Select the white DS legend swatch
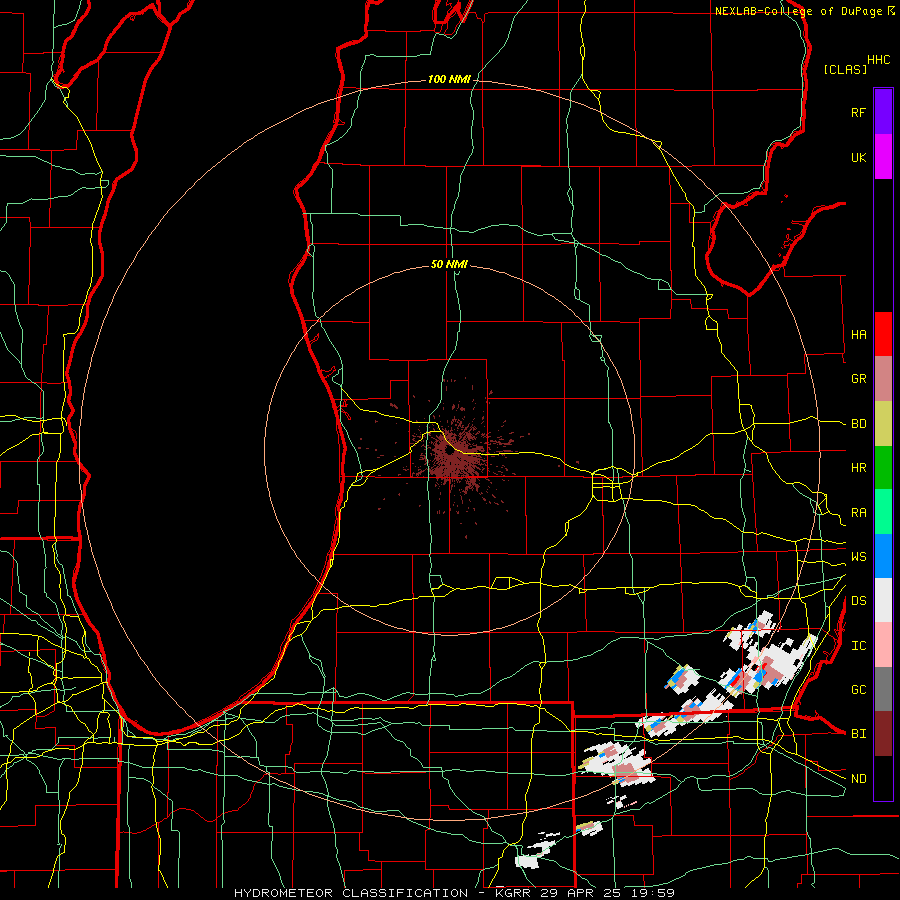Image resolution: width=900 pixels, height=900 pixels. pyautogui.click(x=883, y=600)
